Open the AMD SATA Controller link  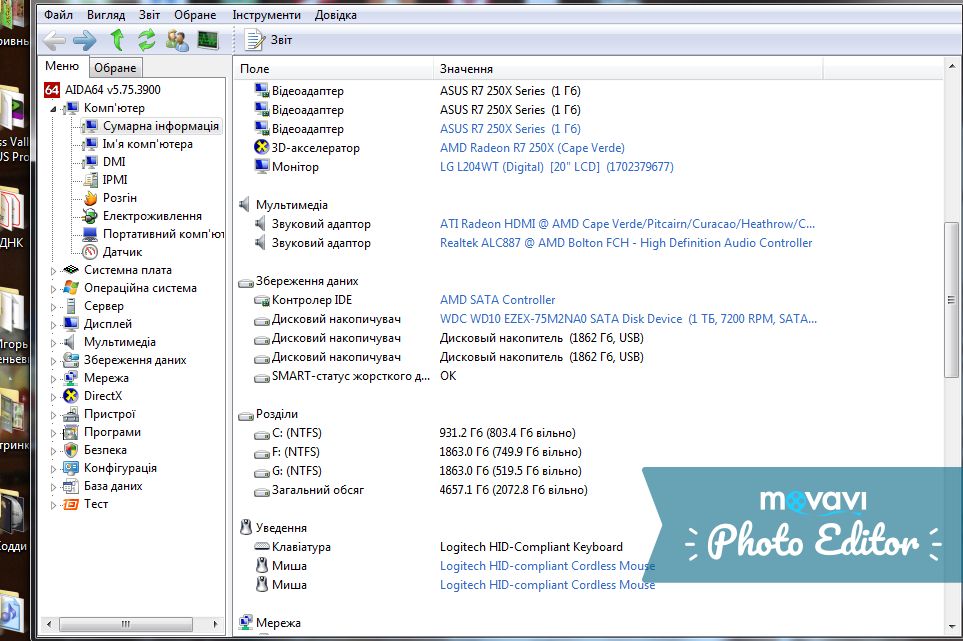[497, 300]
